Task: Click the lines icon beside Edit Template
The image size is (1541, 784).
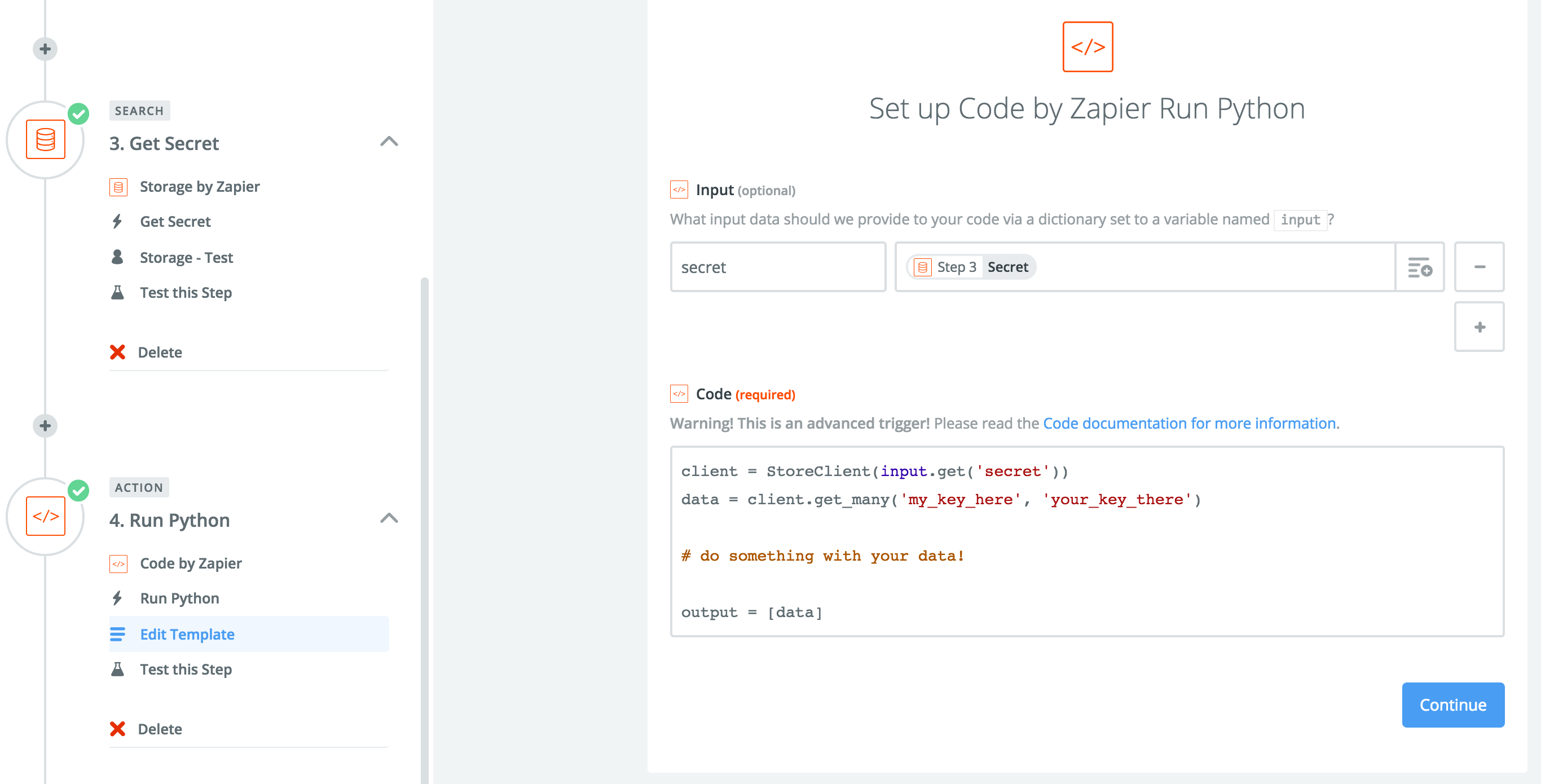Action: point(117,634)
